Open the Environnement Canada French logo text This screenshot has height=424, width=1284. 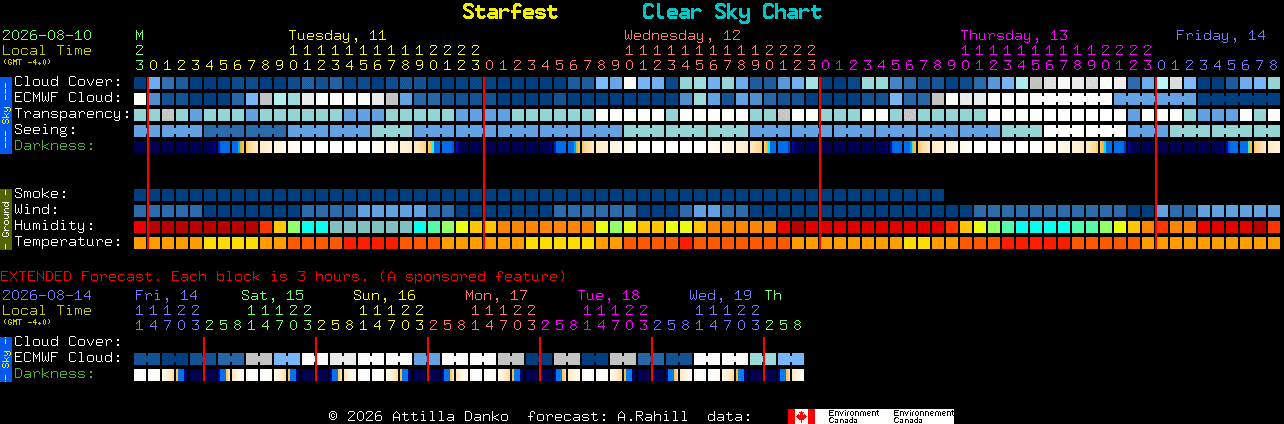[x=923, y=416]
